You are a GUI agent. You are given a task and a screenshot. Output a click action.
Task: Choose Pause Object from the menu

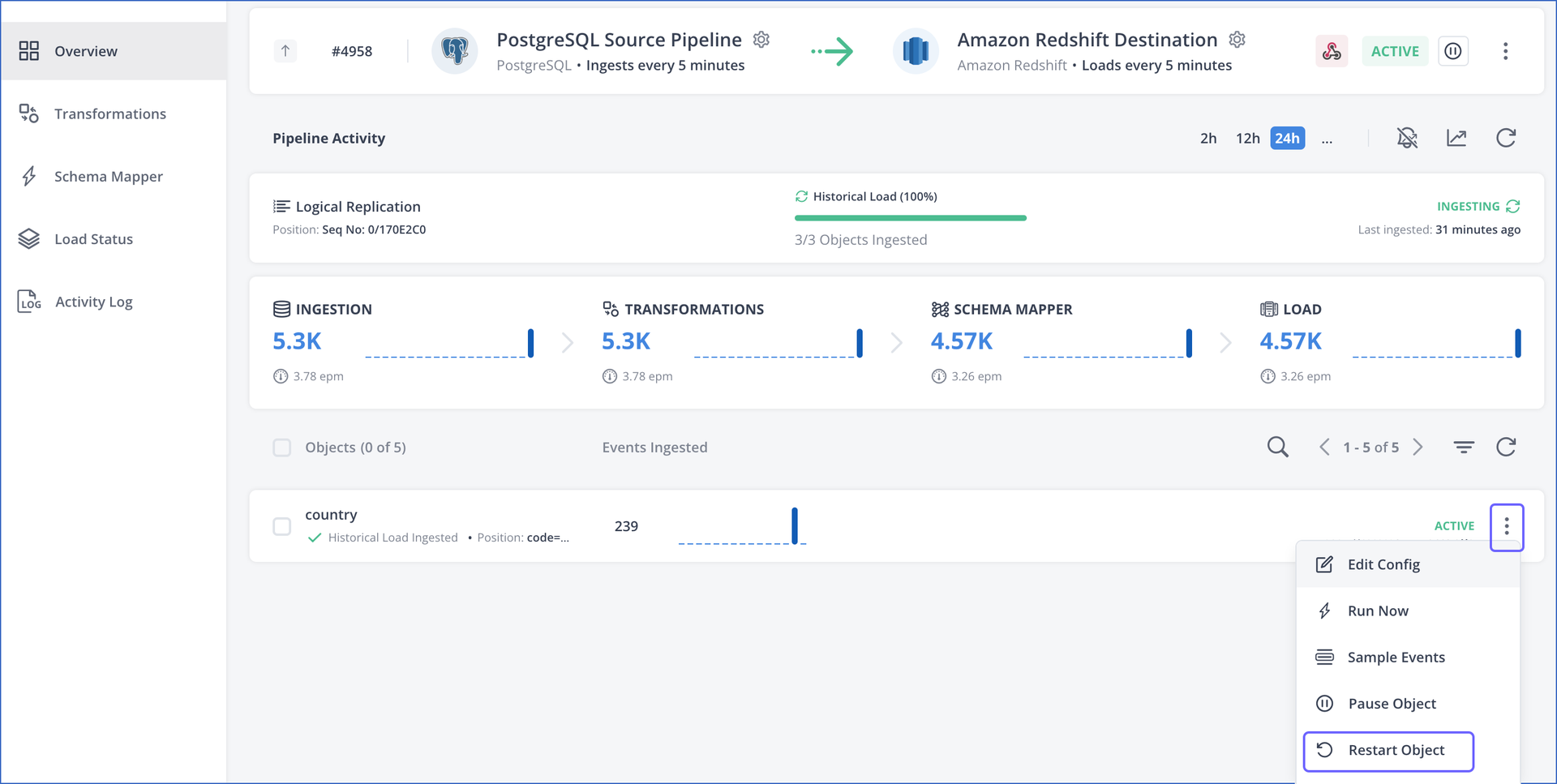pos(1408,704)
